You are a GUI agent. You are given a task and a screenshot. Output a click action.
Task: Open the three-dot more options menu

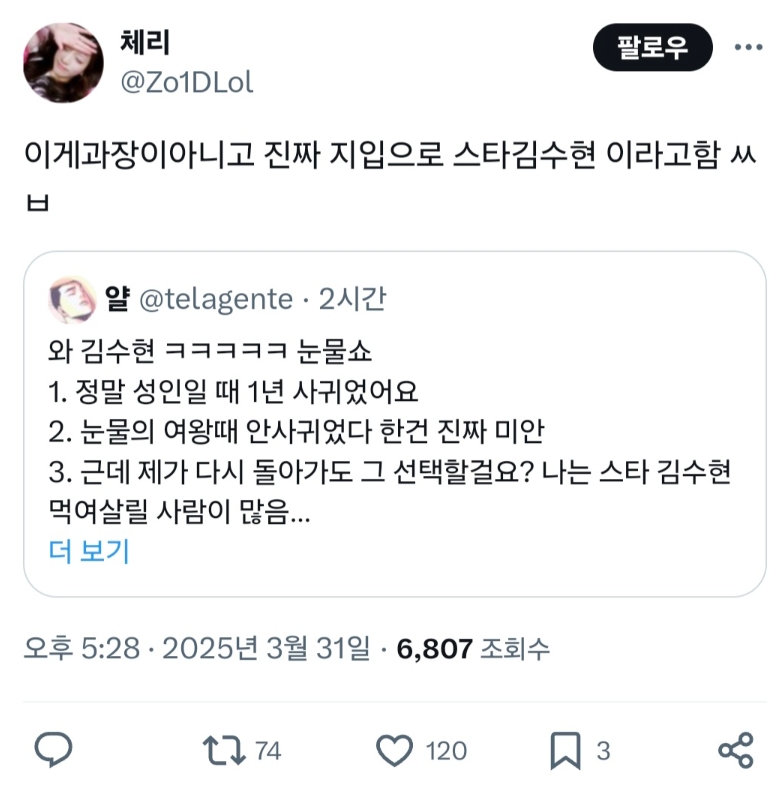click(x=749, y=47)
